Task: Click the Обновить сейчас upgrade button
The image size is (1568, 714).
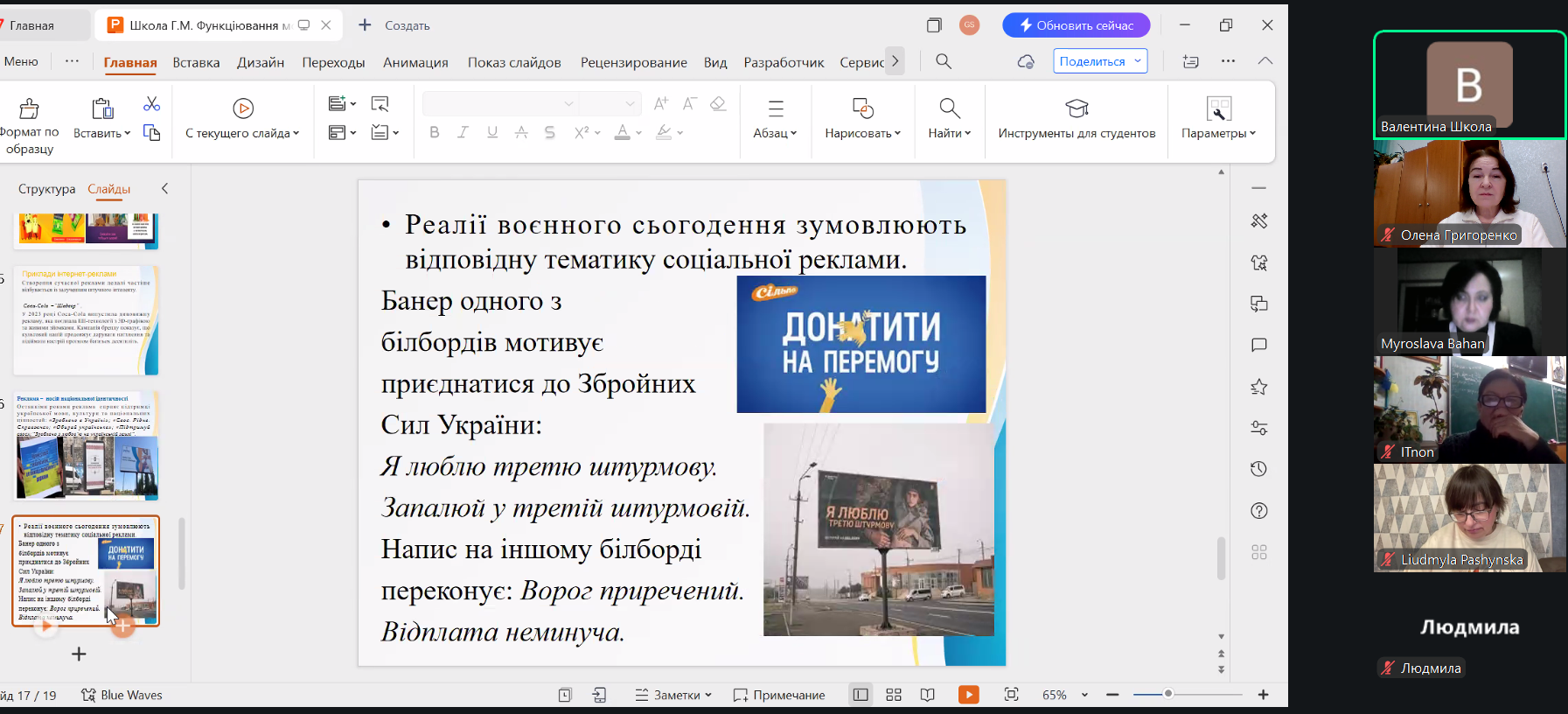Action: click(x=1076, y=25)
